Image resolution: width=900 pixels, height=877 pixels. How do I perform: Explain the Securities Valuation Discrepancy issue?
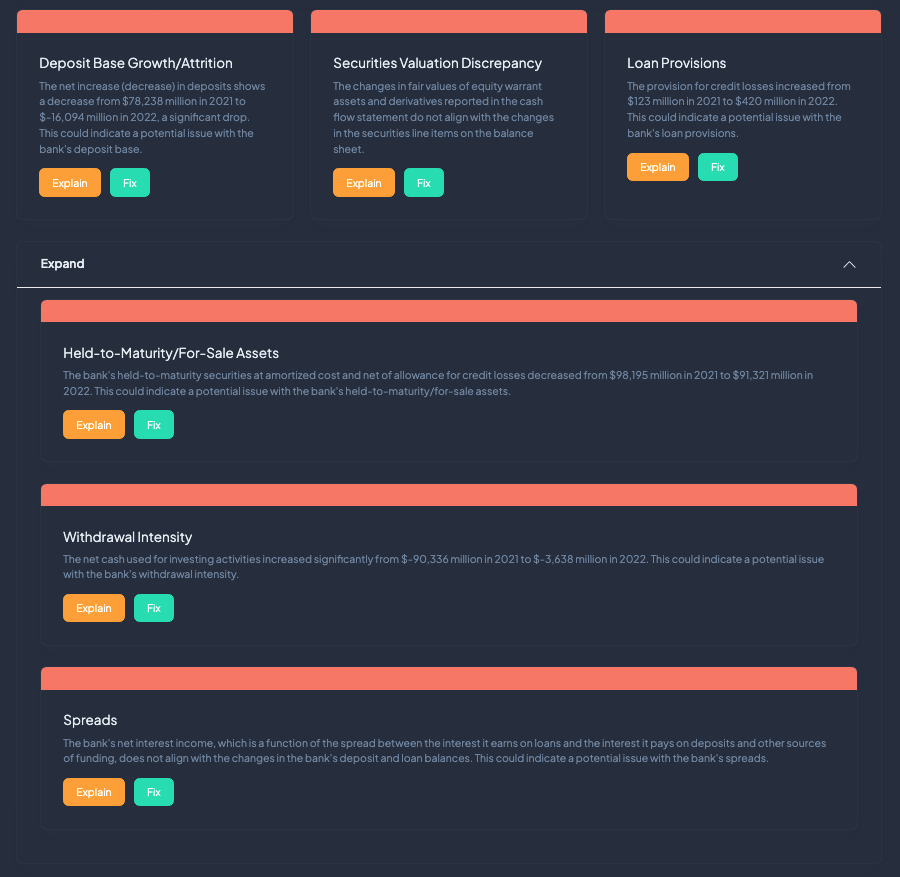364,183
